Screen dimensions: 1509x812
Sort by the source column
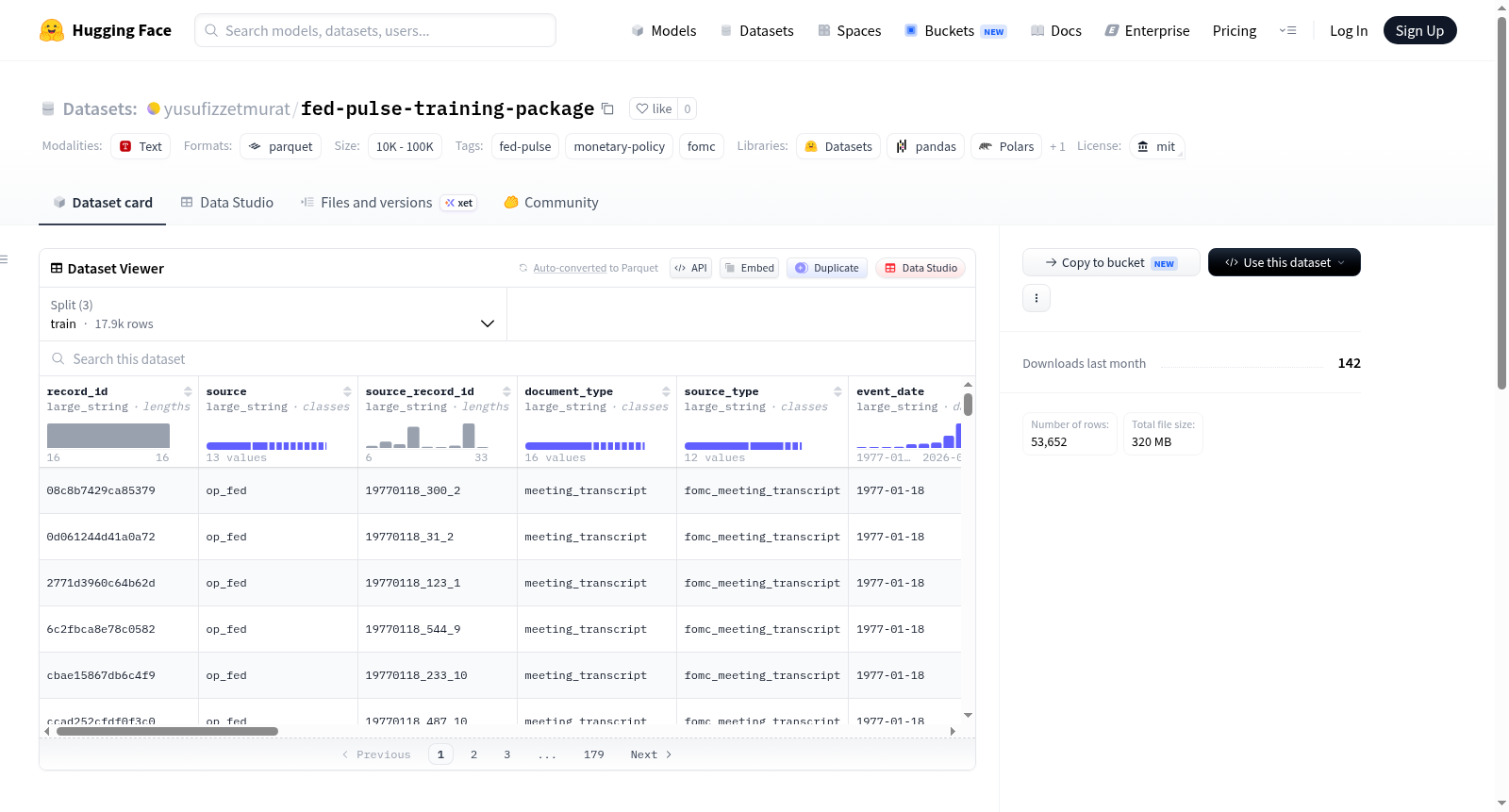pyautogui.click(x=347, y=391)
